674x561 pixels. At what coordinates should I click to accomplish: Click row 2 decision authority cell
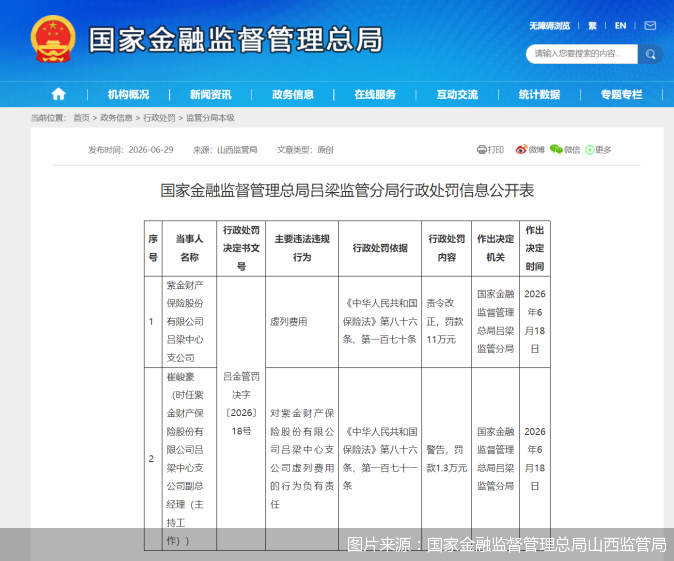(495, 459)
